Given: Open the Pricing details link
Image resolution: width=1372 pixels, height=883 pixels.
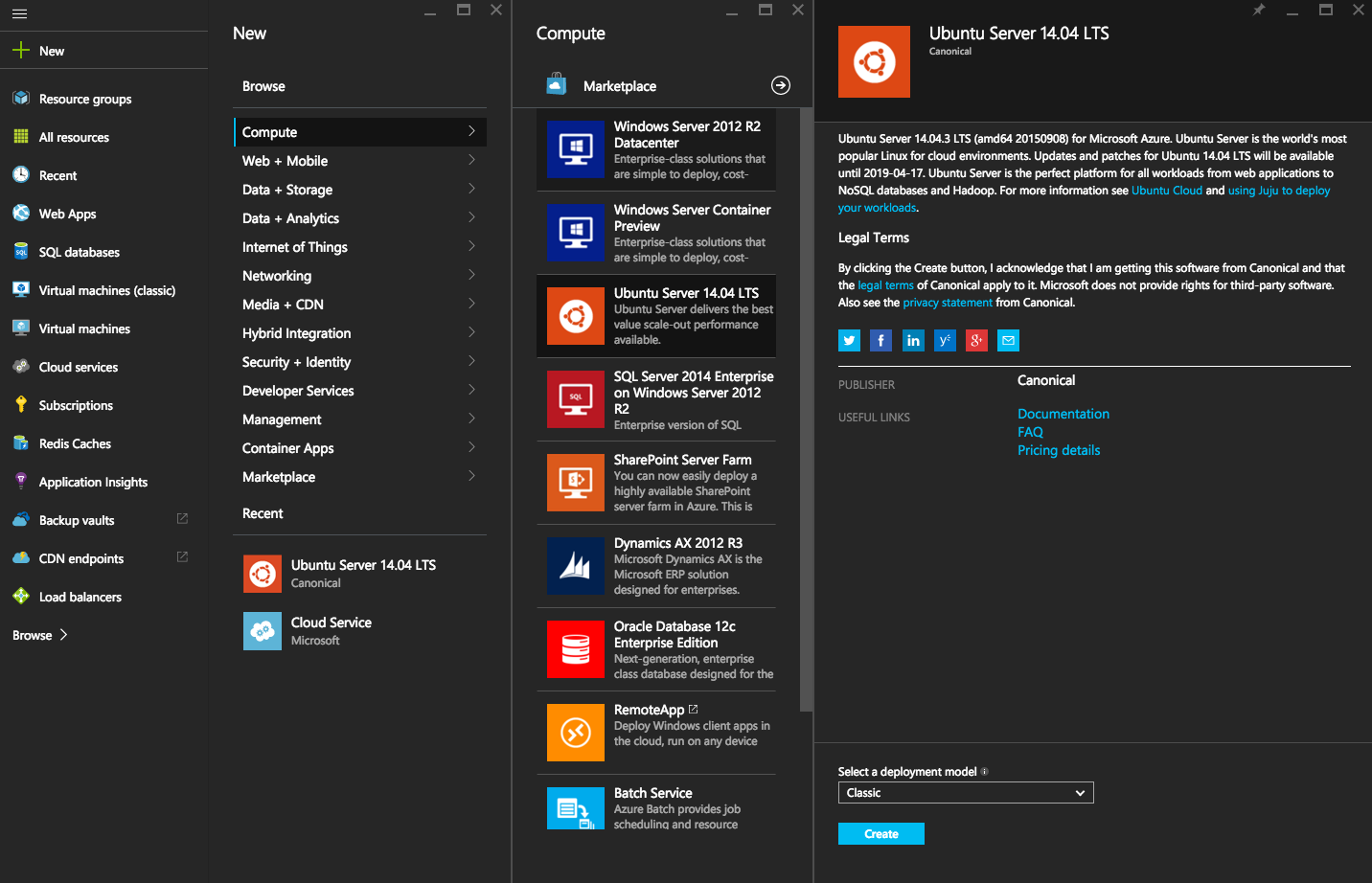Looking at the screenshot, I should pos(1059,450).
